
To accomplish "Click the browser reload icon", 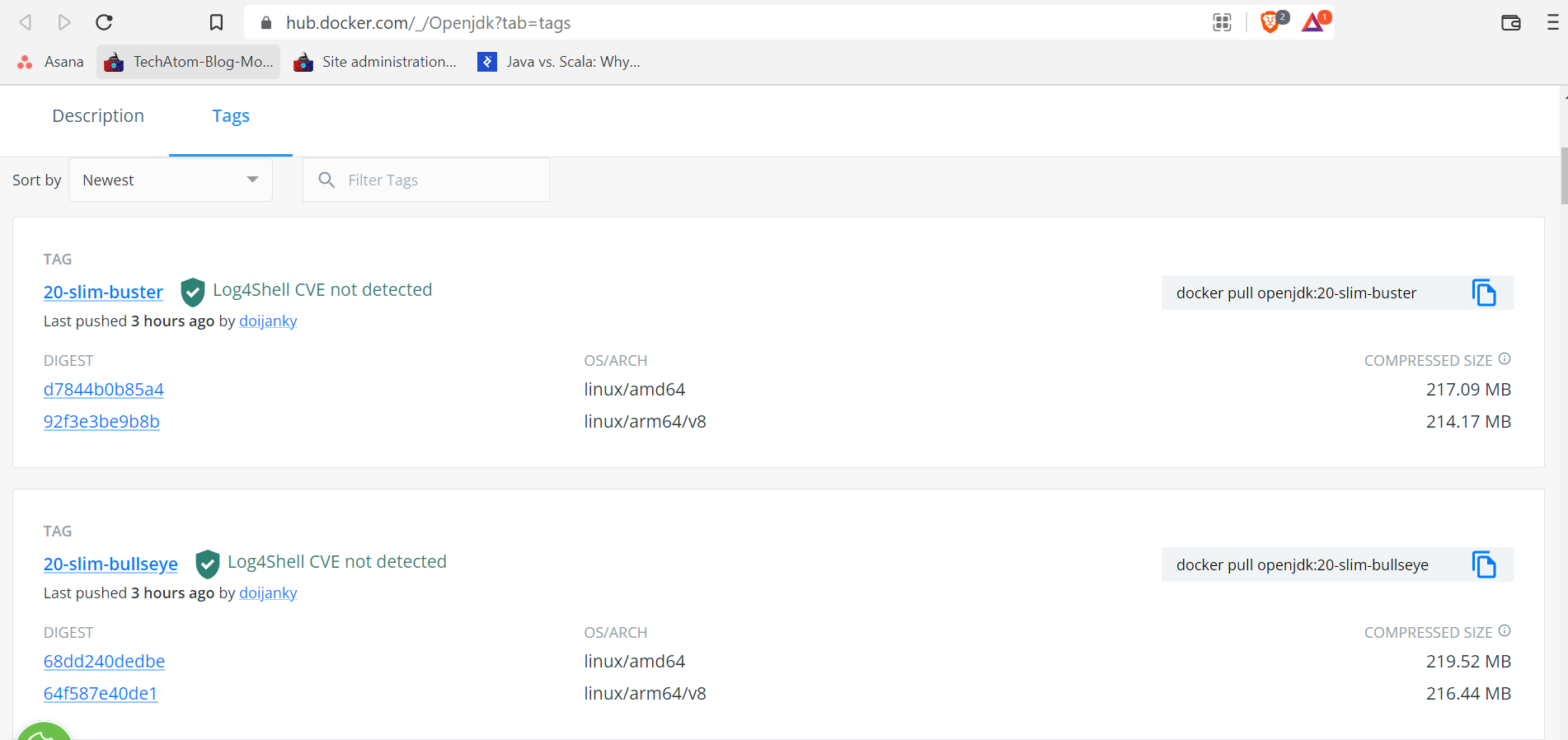I will point(104,22).
